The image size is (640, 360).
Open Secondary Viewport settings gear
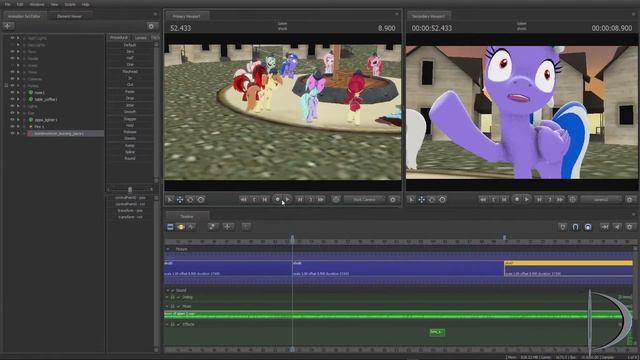coord(629,200)
